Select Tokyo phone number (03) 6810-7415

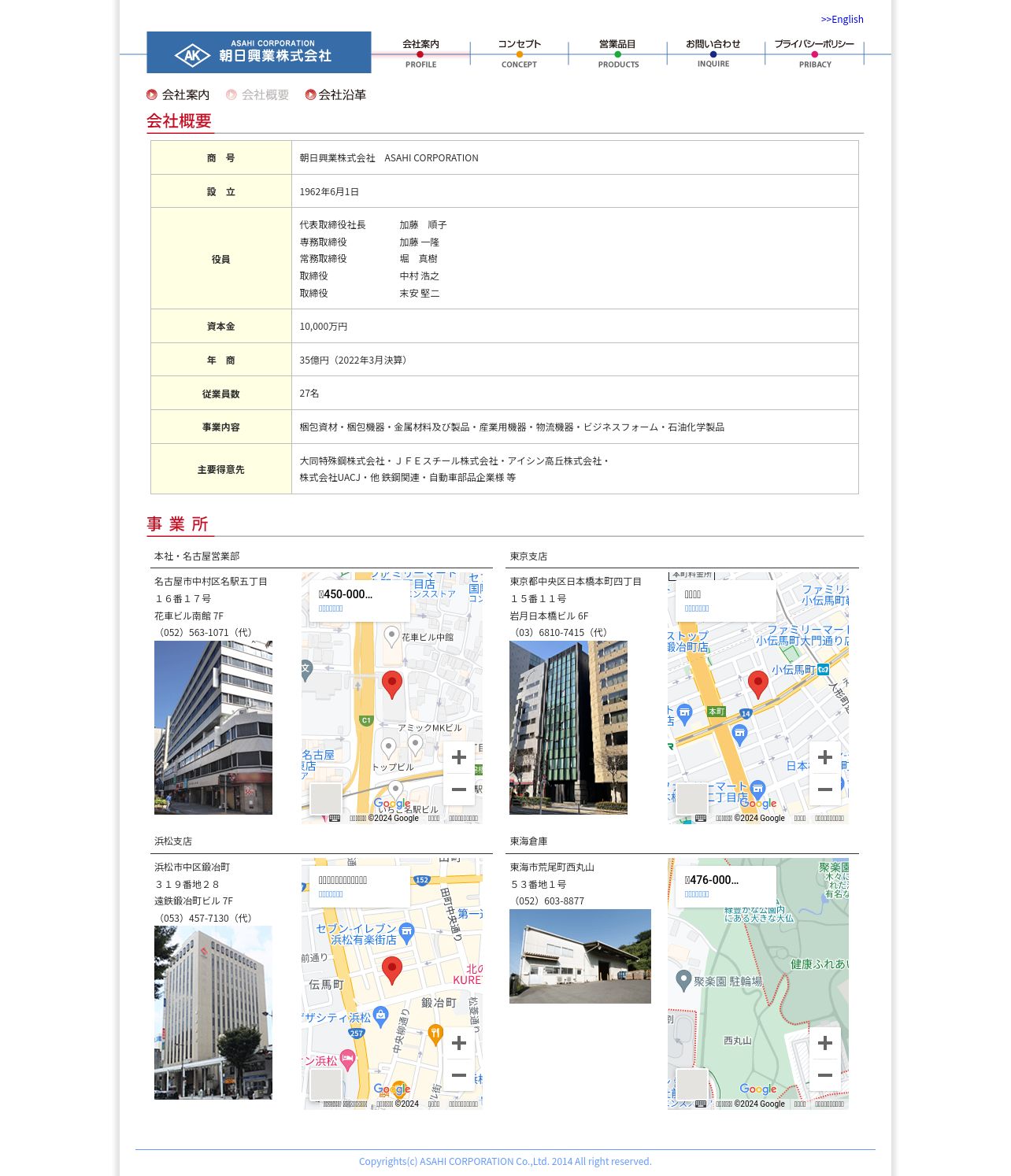point(561,633)
